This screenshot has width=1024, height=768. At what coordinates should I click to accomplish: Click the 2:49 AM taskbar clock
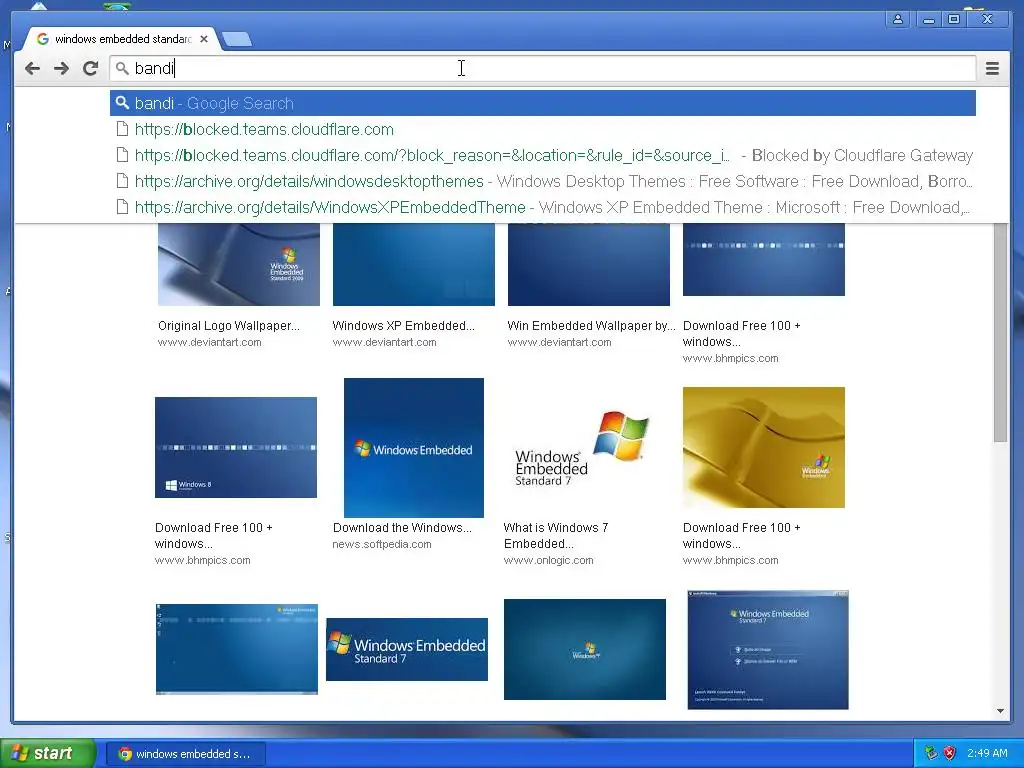click(987, 753)
